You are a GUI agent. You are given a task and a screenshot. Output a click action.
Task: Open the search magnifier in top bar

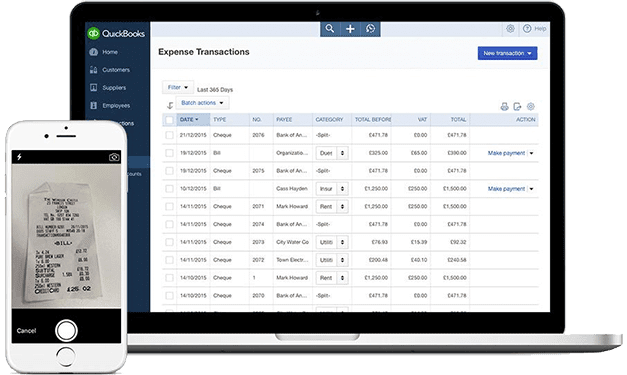point(329,29)
